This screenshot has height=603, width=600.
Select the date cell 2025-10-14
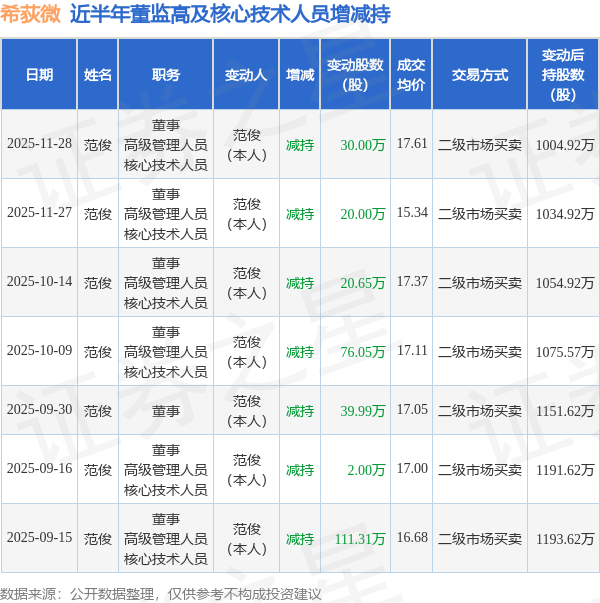[x=39, y=282]
